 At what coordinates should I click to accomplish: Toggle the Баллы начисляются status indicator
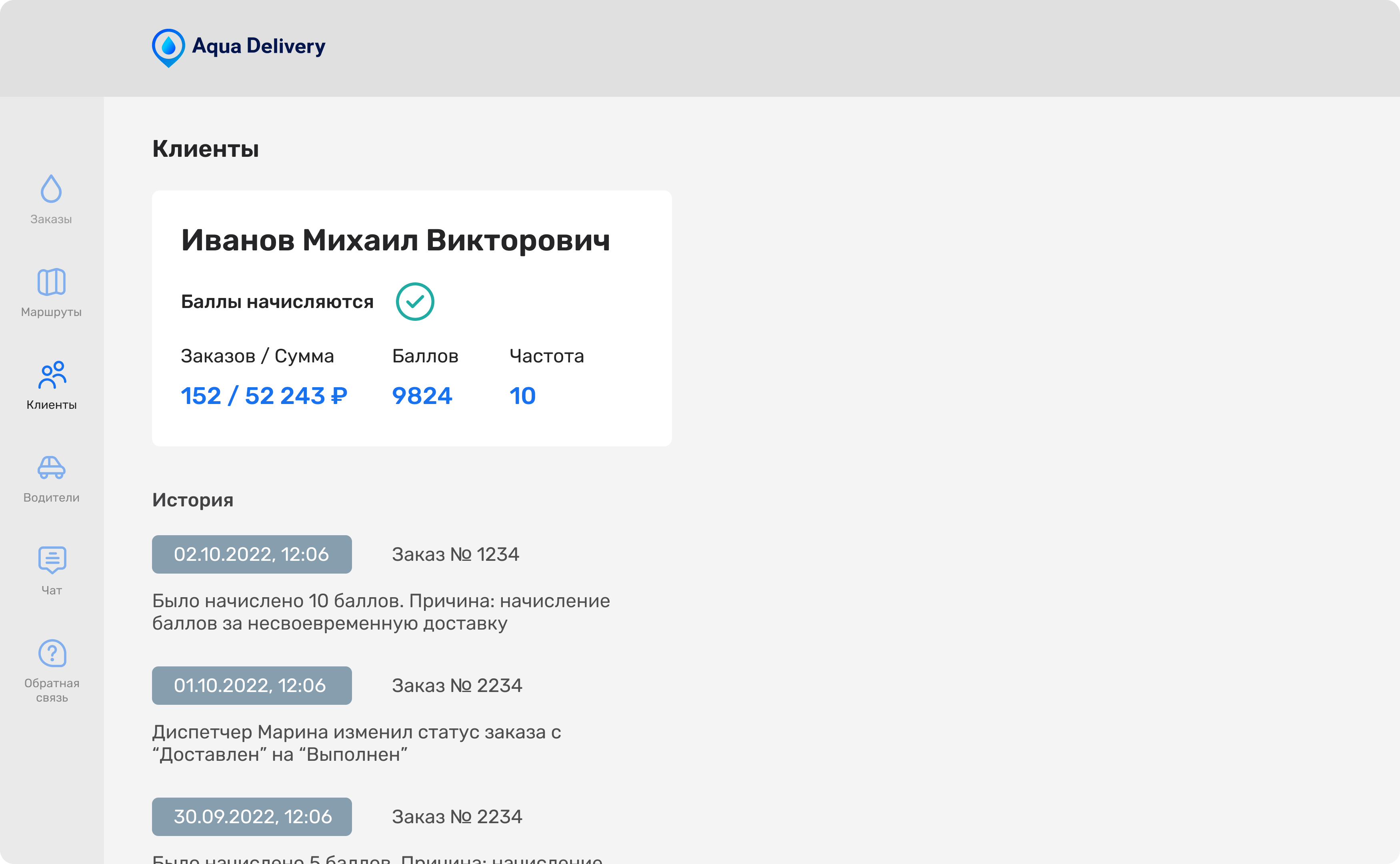(276, 301)
